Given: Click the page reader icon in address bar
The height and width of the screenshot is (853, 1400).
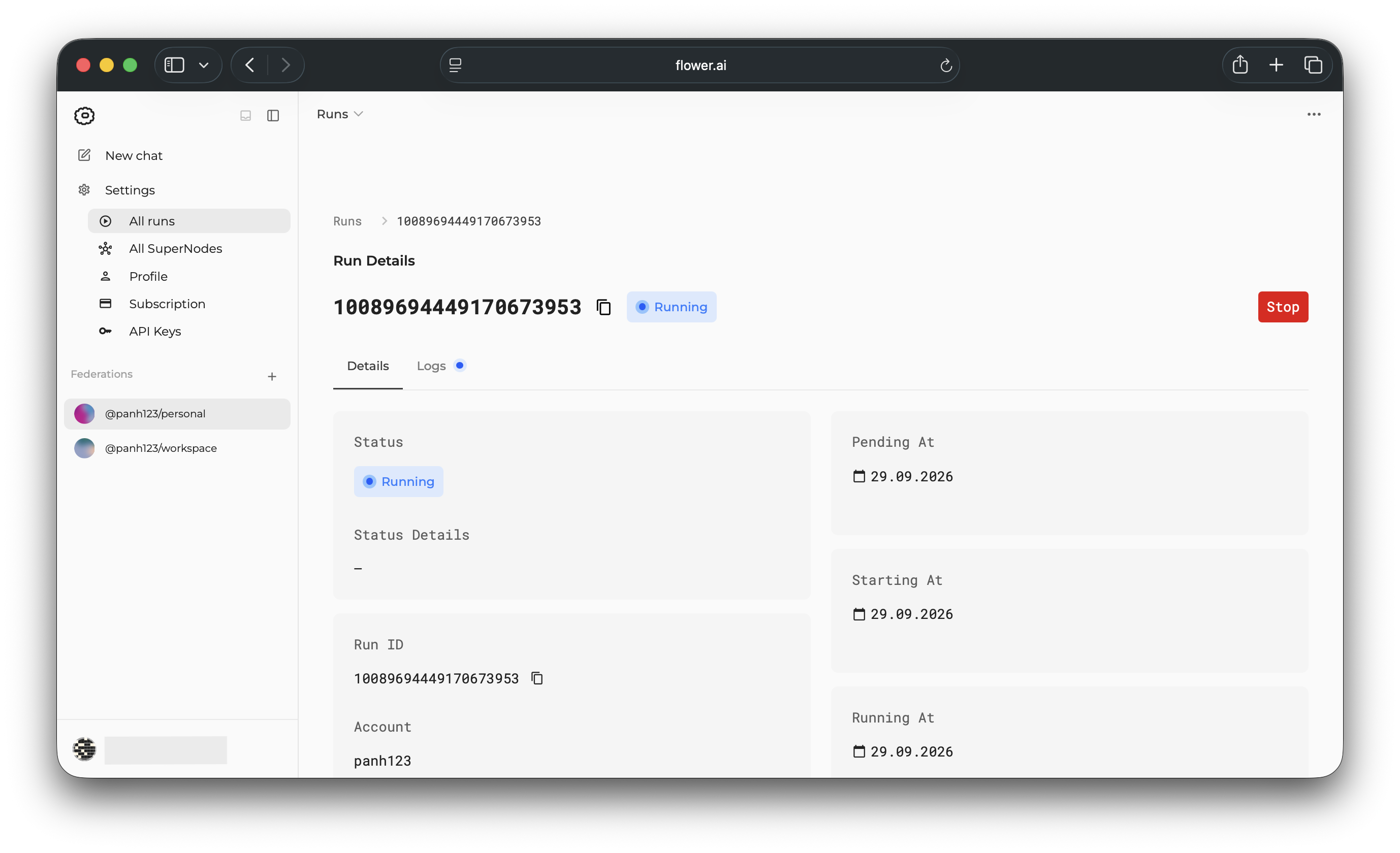Looking at the screenshot, I should click(x=455, y=65).
